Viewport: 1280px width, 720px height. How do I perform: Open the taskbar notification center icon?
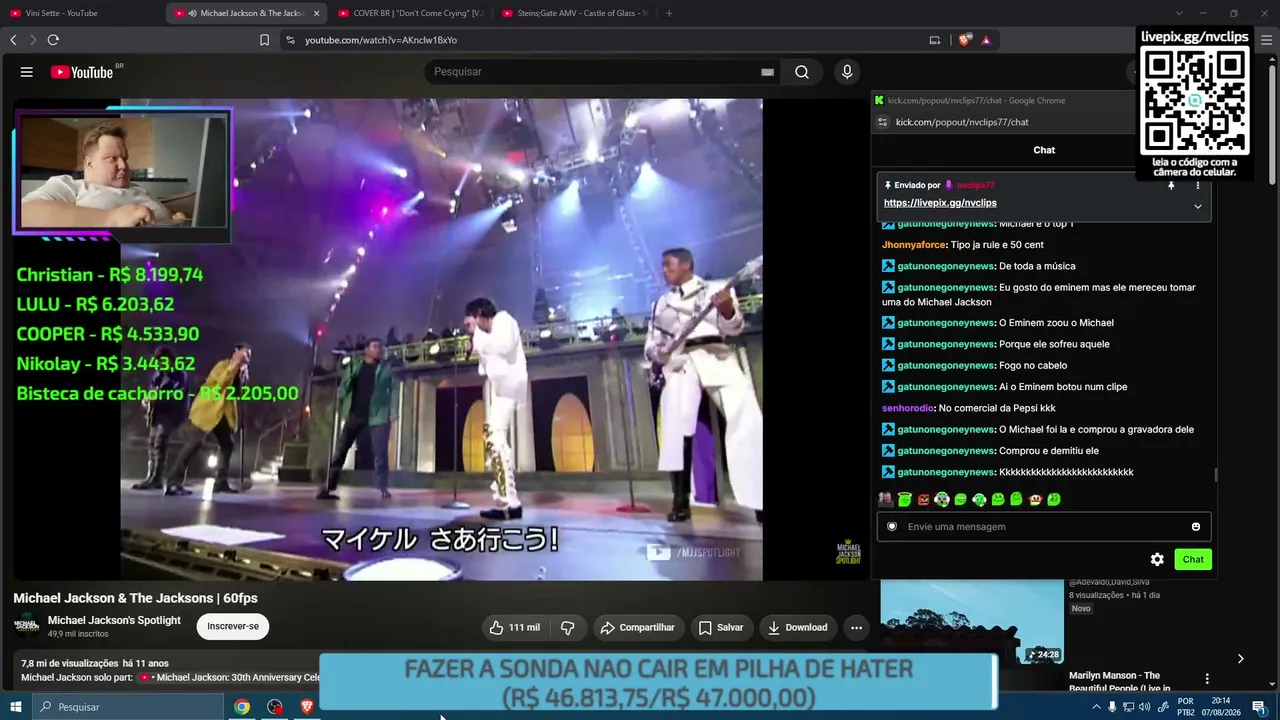tap(1259, 707)
